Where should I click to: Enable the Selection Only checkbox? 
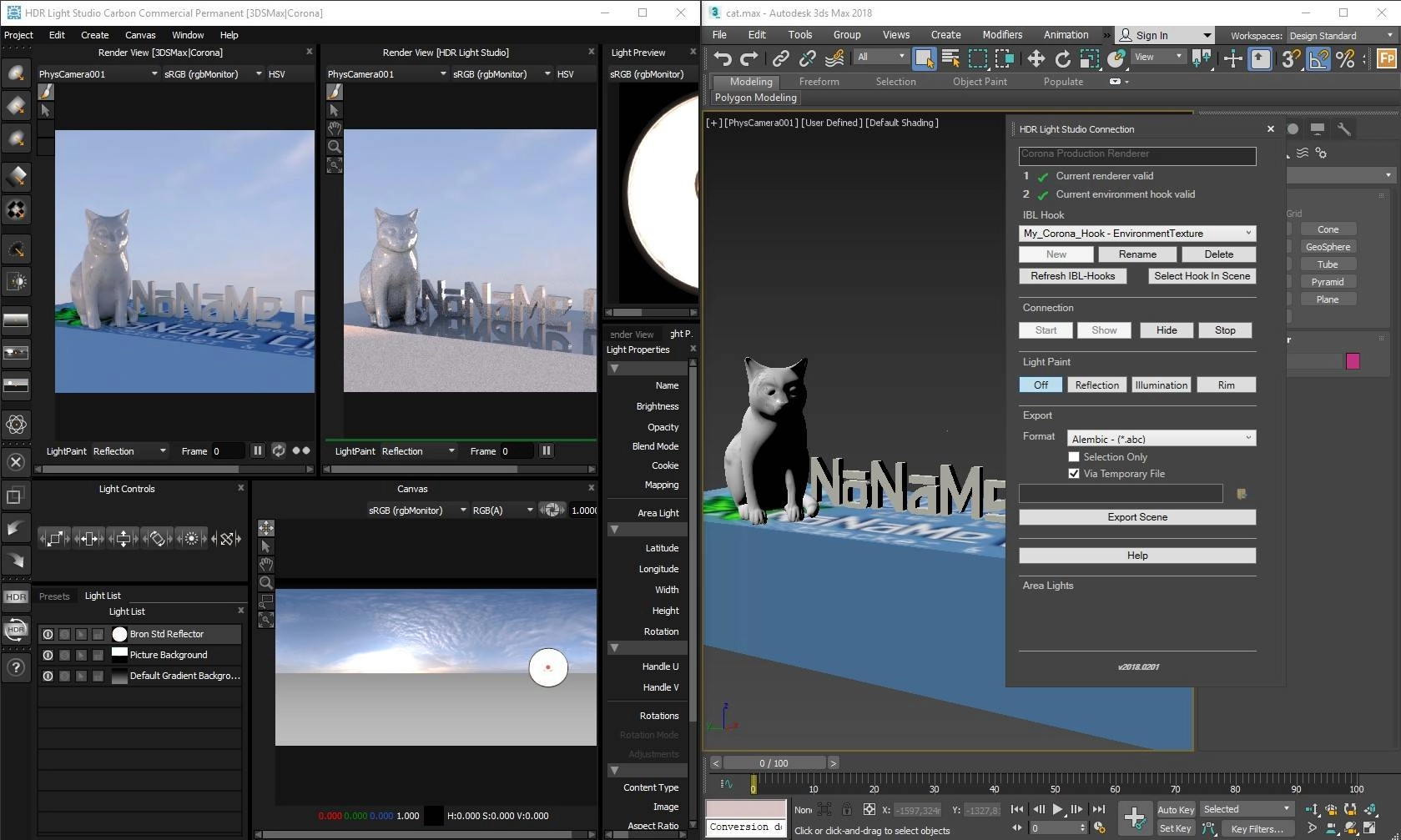pos(1074,457)
